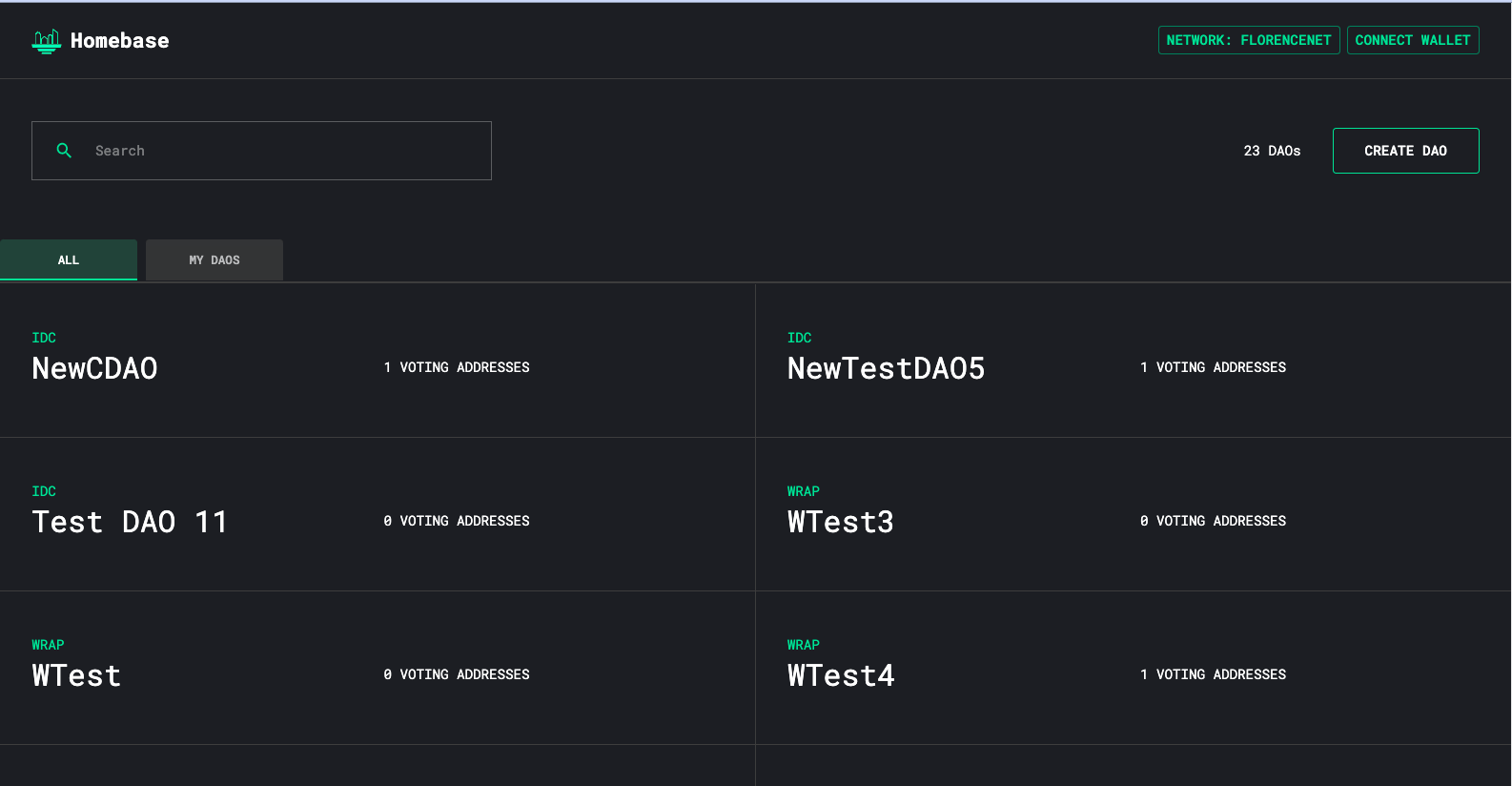The image size is (1512, 786).
Task: Click the WRAP token label above WTest3
Action: pos(803,491)
